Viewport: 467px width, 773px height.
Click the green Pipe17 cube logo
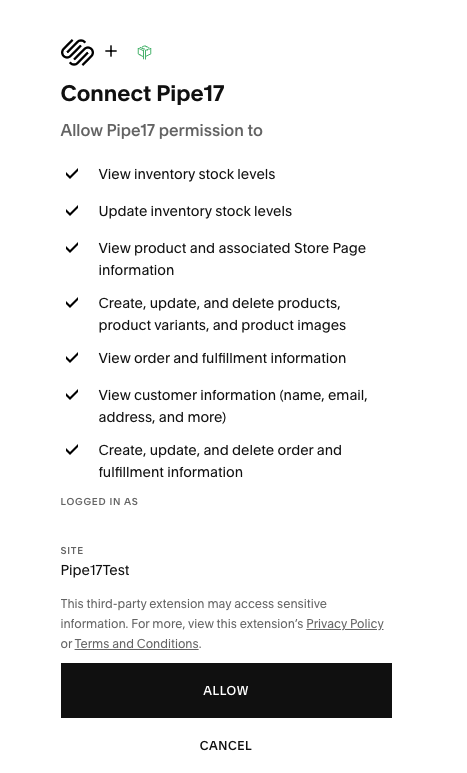pos(144,52)
